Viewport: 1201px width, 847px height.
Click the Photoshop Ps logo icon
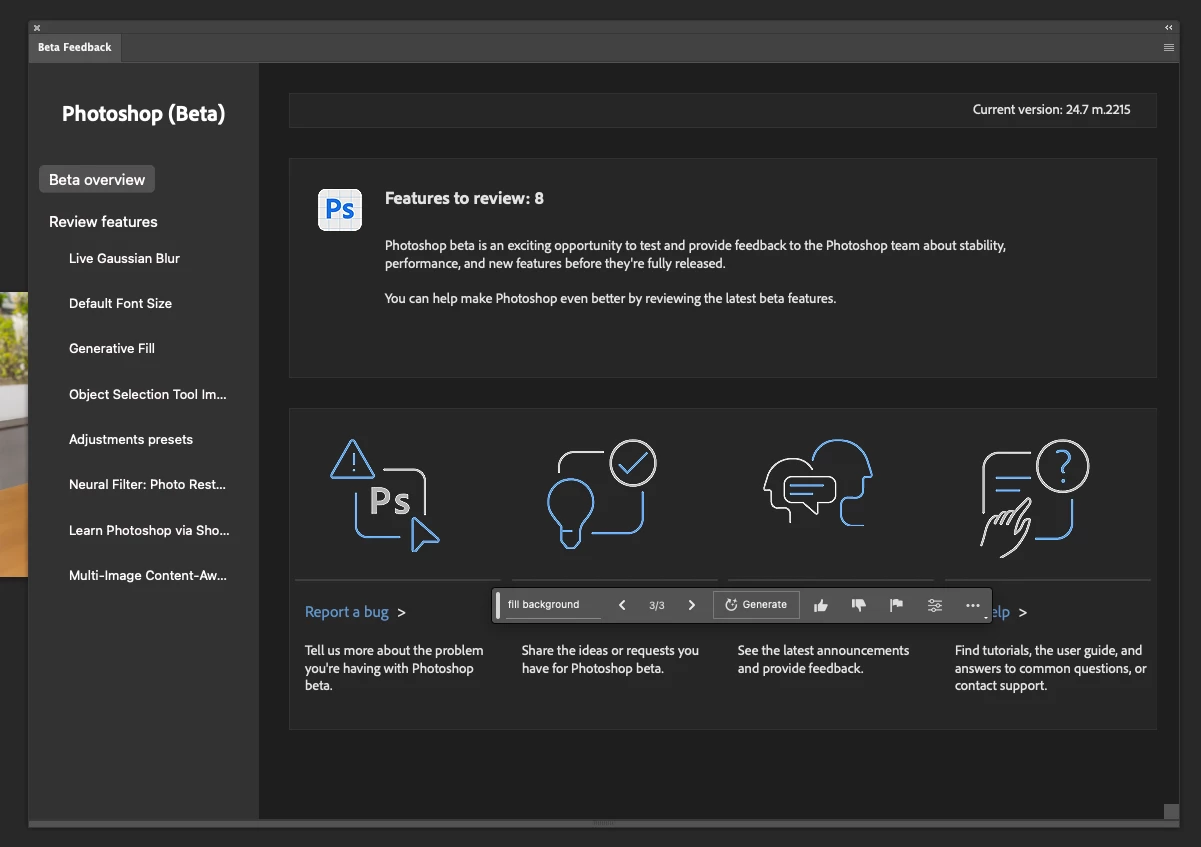340,209
